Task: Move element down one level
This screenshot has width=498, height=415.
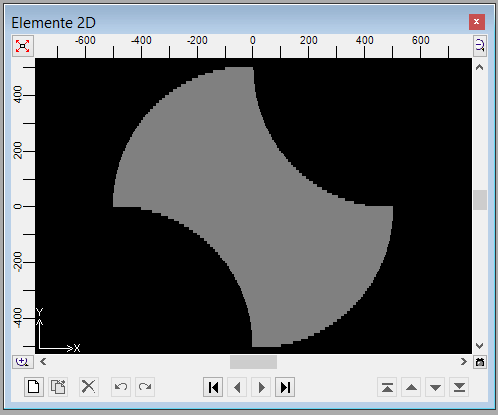Action: (x=435, y=387)
